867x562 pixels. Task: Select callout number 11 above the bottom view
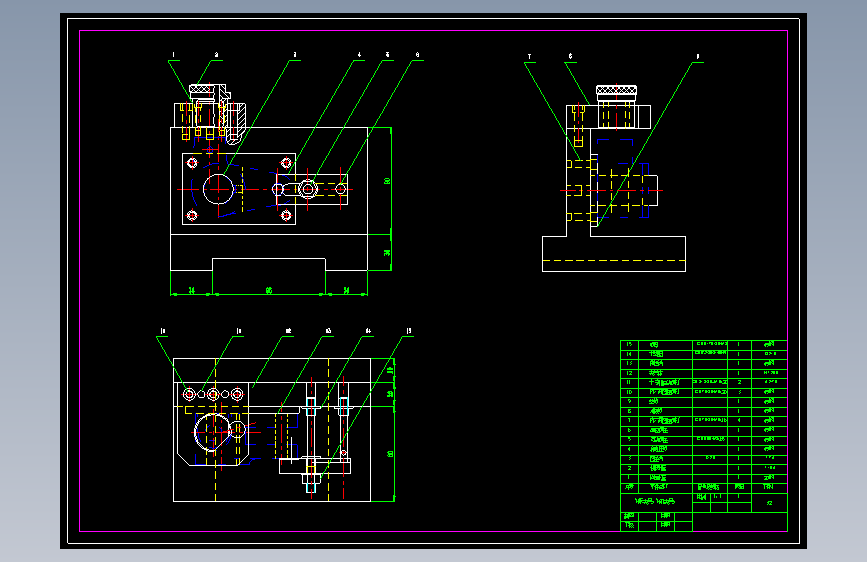pyautogui.click(x=238, y=331)
